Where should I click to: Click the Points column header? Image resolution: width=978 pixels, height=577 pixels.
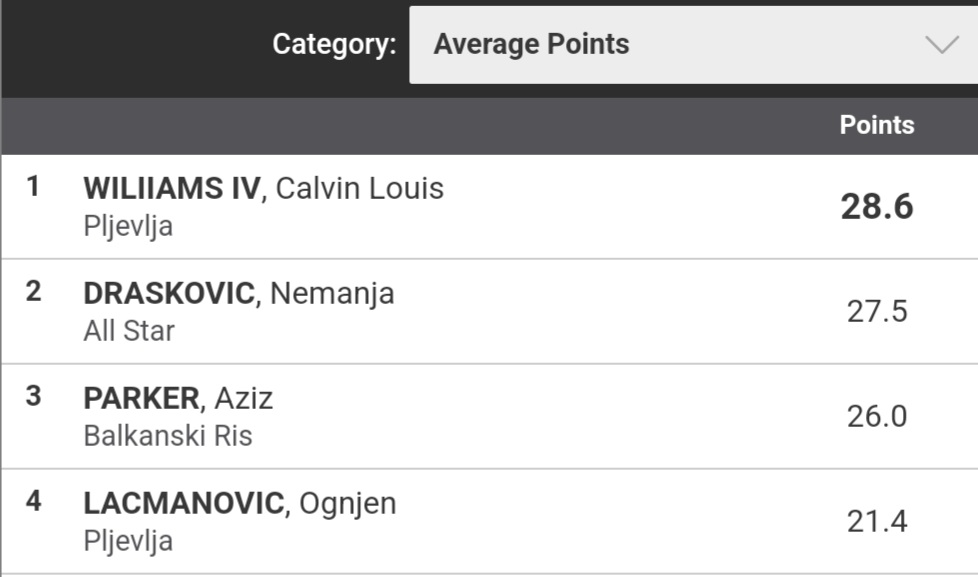pyautogui.click(x=876, y=125)
